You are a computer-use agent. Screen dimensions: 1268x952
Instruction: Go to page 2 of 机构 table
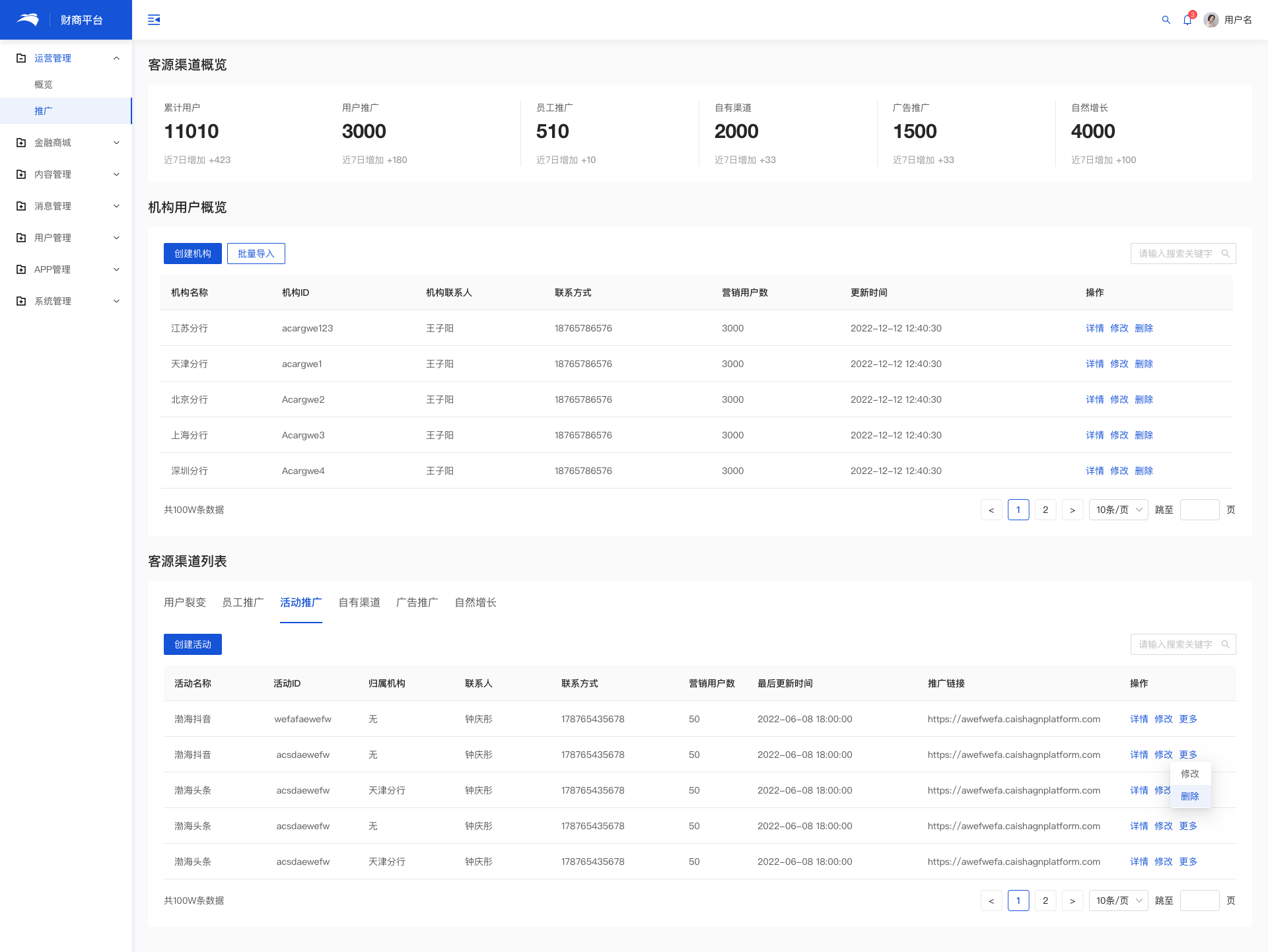(1045, 510)
